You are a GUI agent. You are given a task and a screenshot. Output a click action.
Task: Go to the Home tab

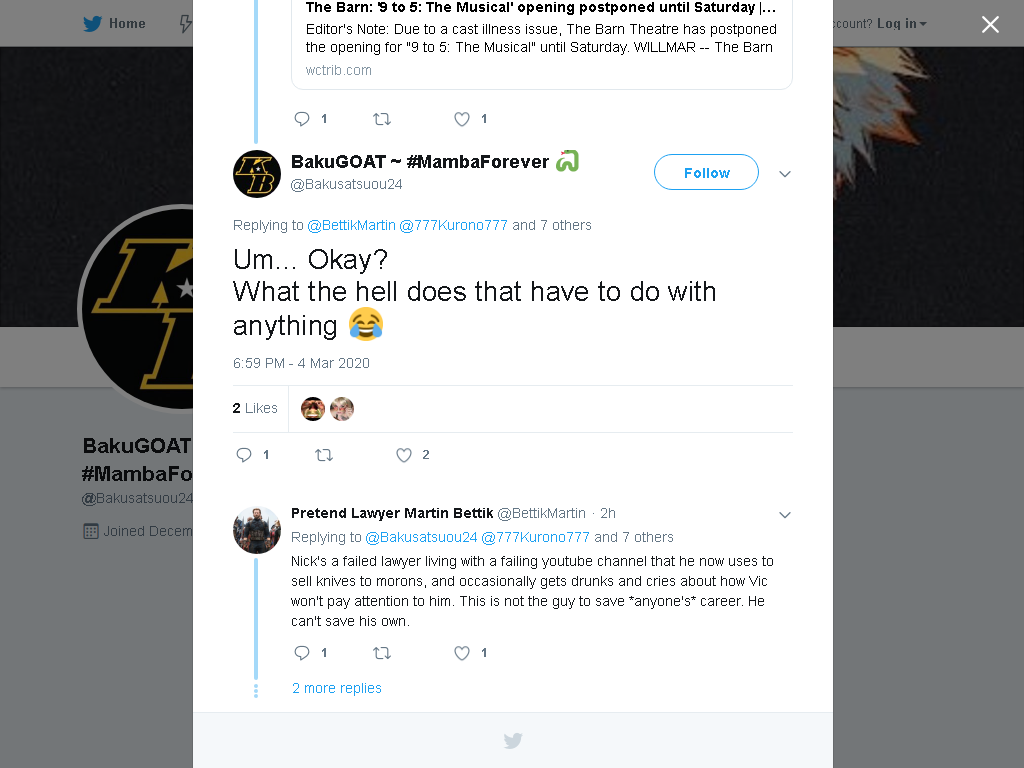(114, 24)
